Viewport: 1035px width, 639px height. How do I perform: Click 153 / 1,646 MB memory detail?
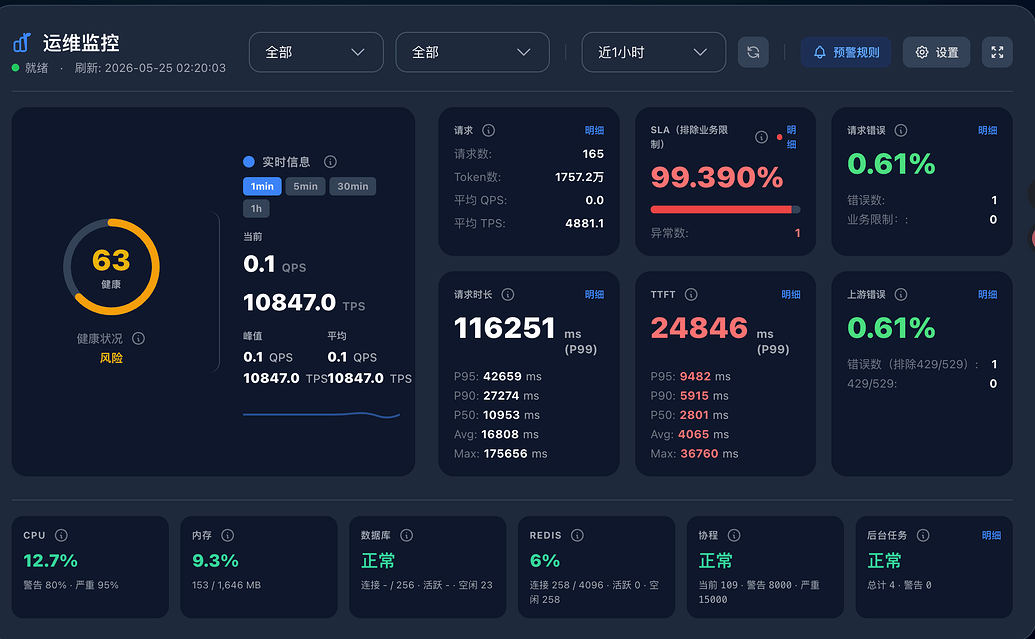point(226,585)
